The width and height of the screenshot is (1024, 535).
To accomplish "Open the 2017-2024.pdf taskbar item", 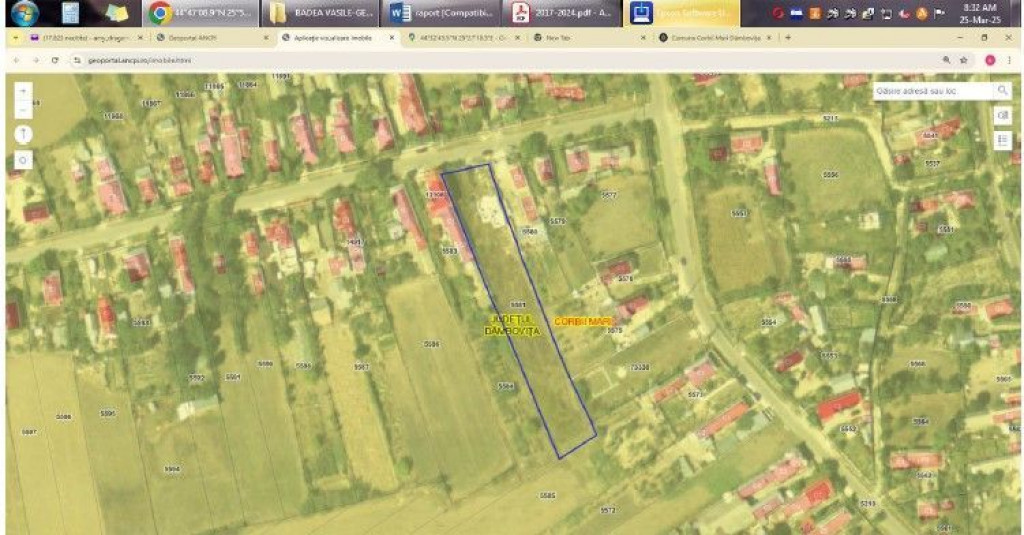I will [562, 14].
